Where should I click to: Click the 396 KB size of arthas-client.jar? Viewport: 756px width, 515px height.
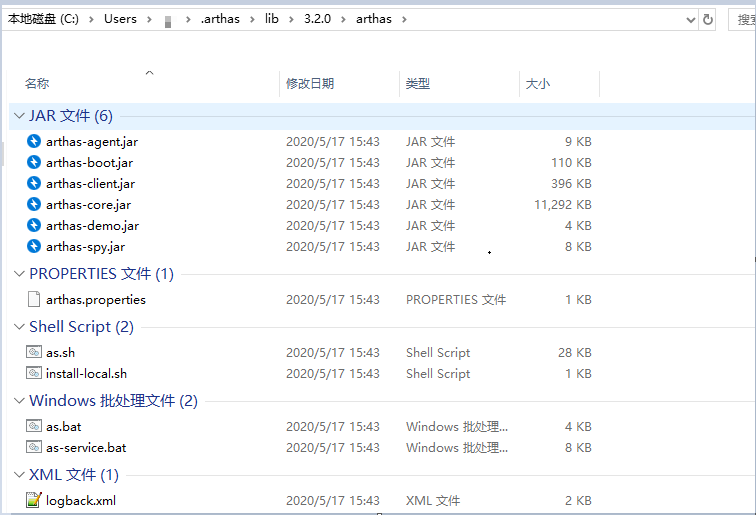[571, 183]
